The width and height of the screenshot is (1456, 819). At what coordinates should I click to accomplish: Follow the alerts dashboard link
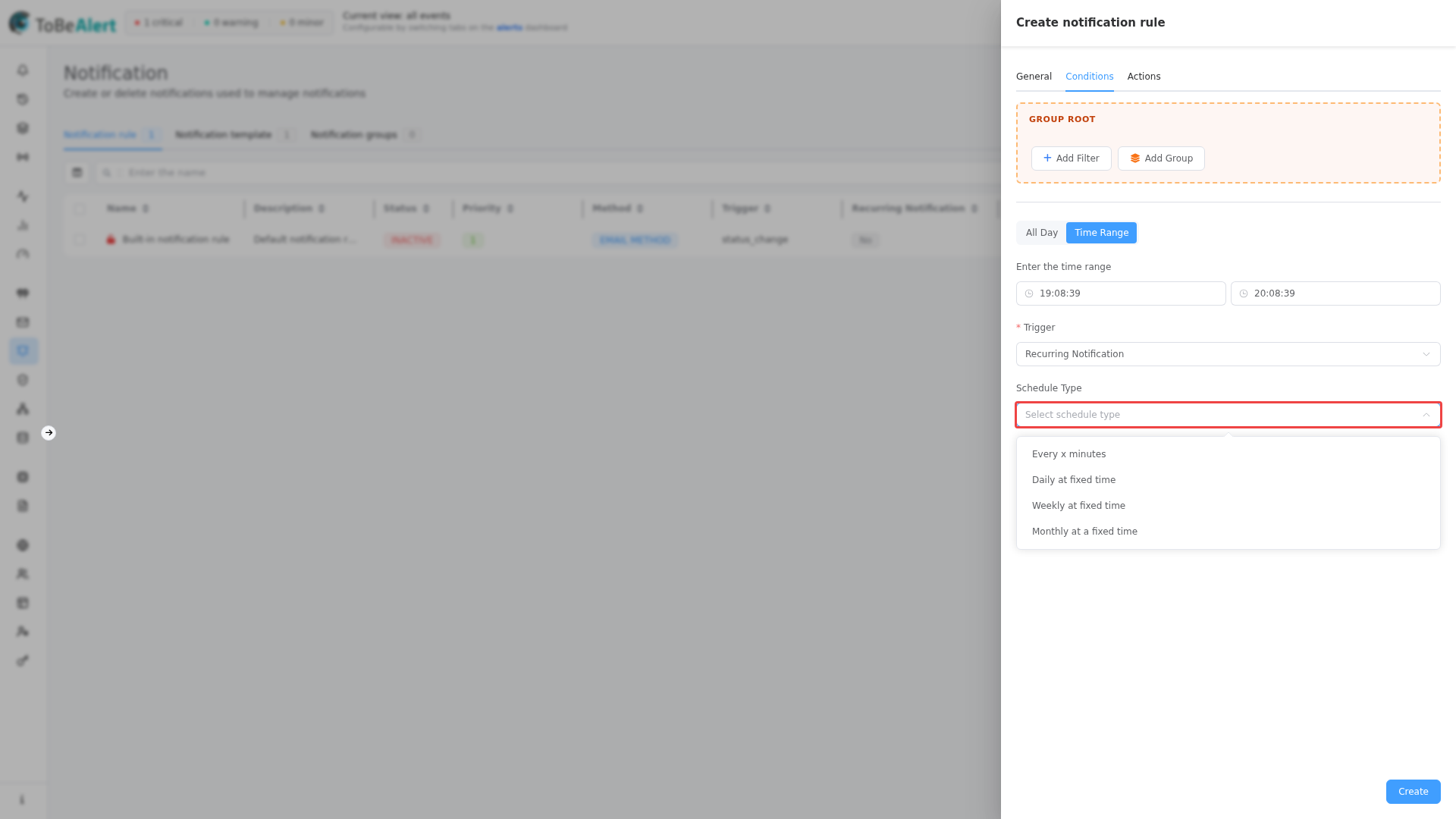(510, 28)
